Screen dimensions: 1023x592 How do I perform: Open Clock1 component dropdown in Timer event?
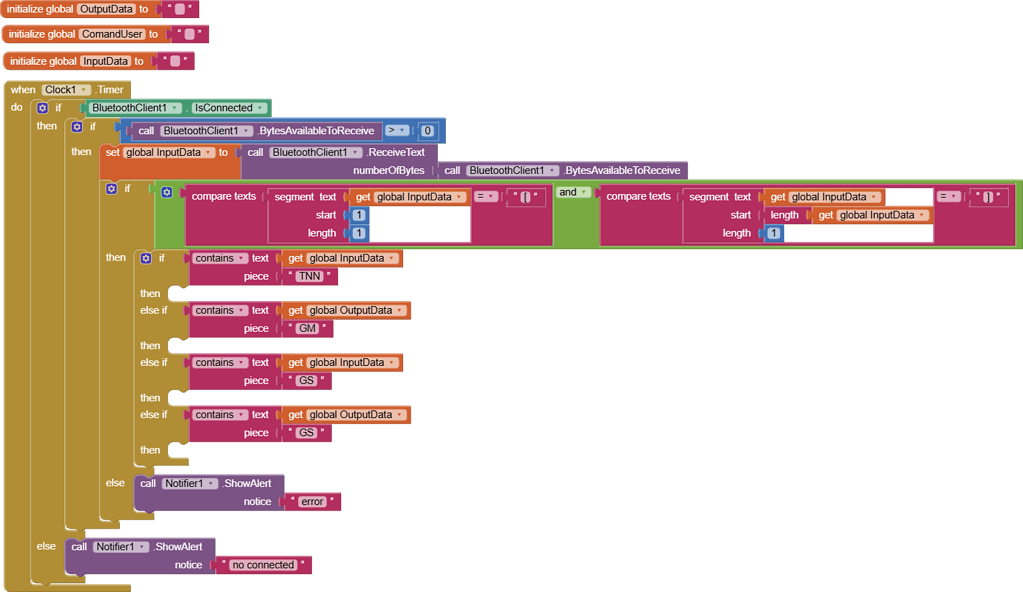click(x=67, y=90)
